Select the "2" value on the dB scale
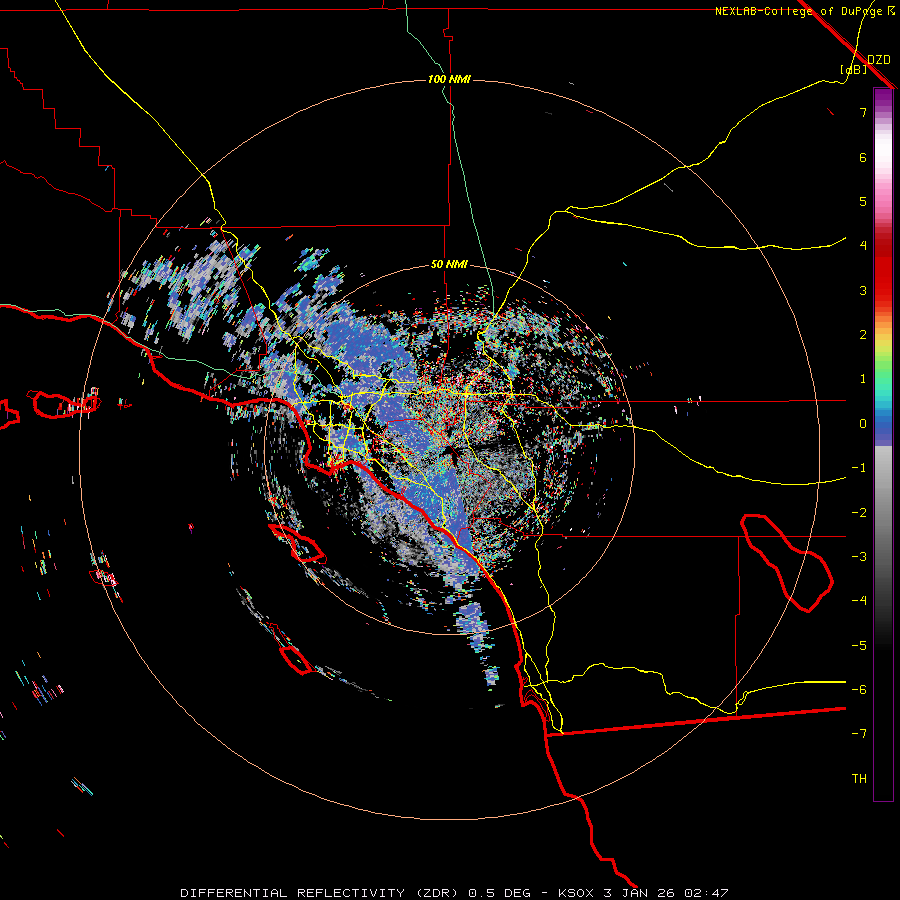Screen dimensions: 900x900 pyautogui.click(x=863, y=335)
